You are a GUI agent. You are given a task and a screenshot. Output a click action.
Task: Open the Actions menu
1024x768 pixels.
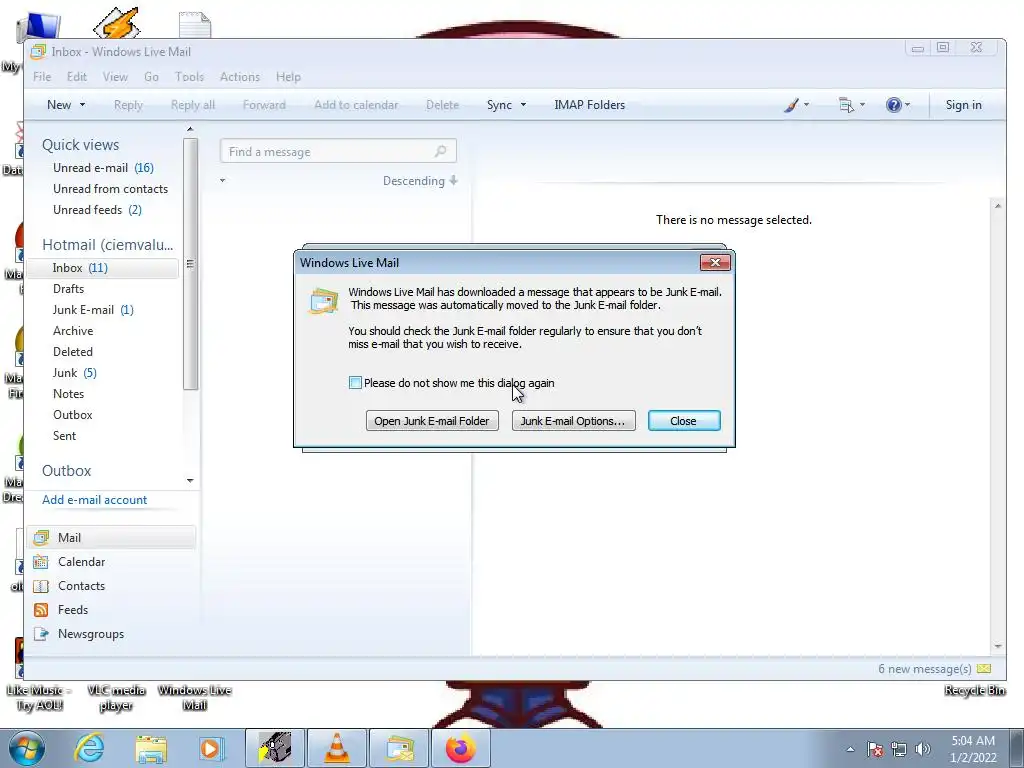tap(240, 76)
